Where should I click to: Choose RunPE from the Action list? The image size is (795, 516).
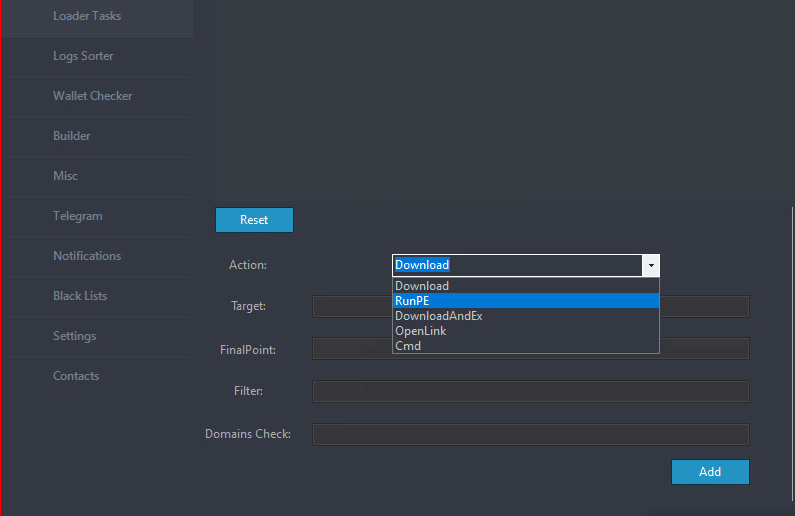pyautogui.click(x=526, y=301)
